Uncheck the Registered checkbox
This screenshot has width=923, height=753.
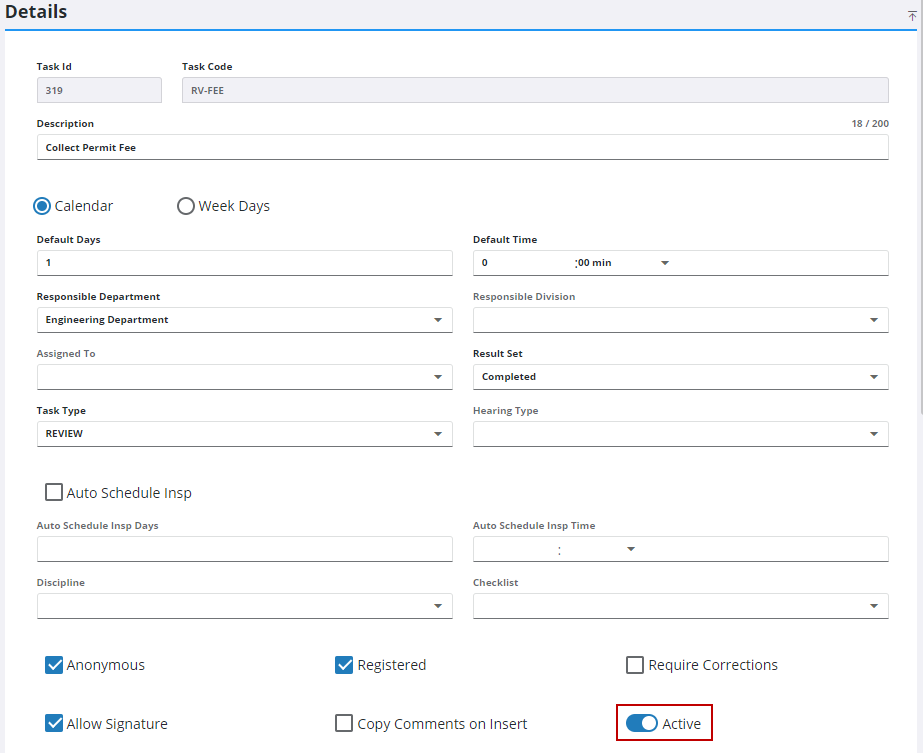click(x=344, y=665)
